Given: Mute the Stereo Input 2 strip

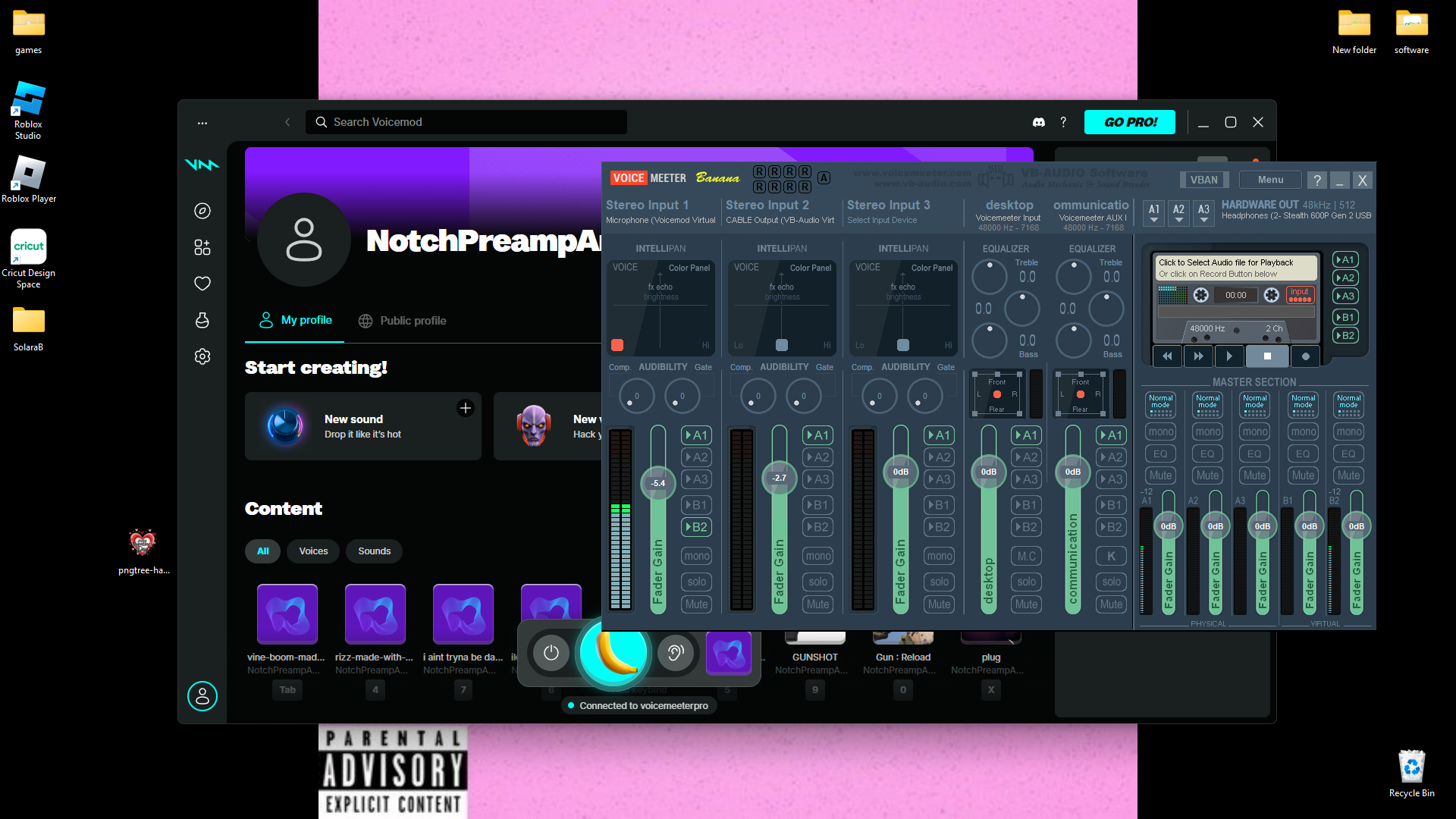Looking at the screenshot, I should tap(817, 604).
